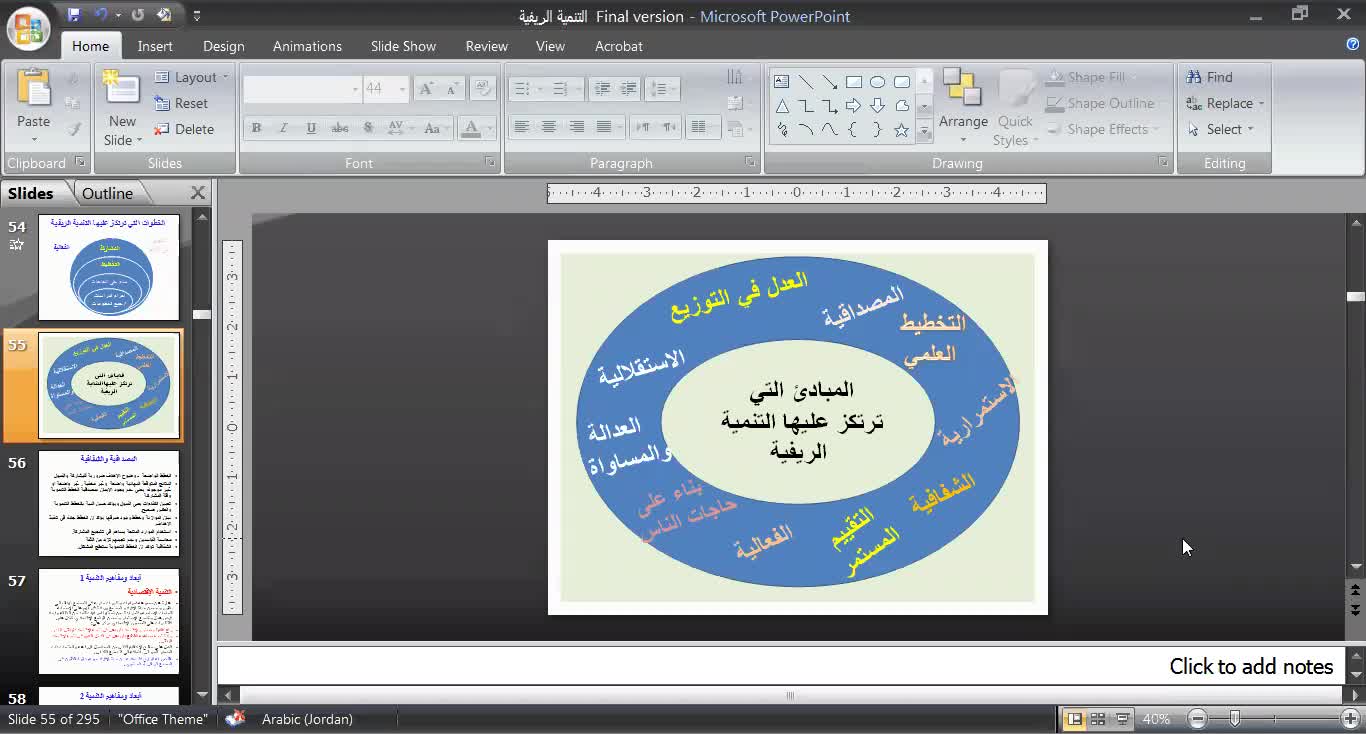This screenshot has width=1366, height=734.
Task: Start Slide Show from status bar
Action: 1122,718
